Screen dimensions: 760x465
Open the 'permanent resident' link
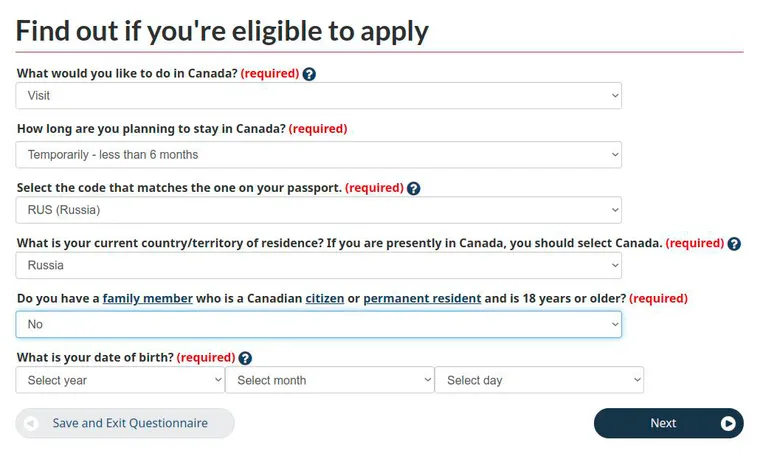422,299
